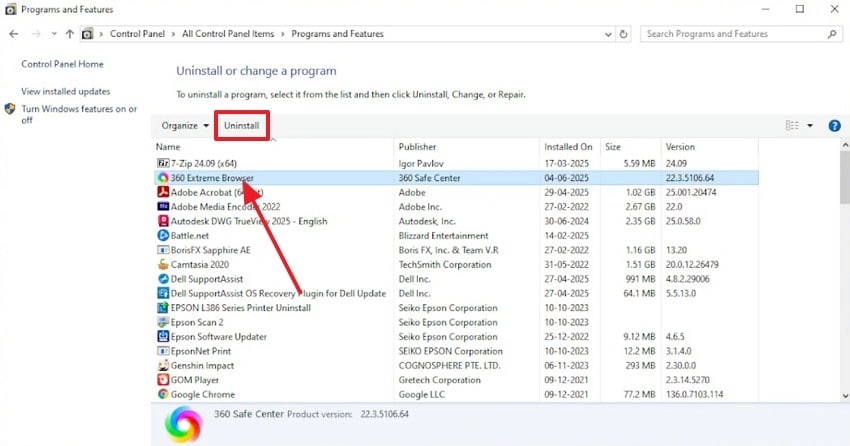Click the Genshin Impact icon
This screenshot has width=850, height=446.
163,365
